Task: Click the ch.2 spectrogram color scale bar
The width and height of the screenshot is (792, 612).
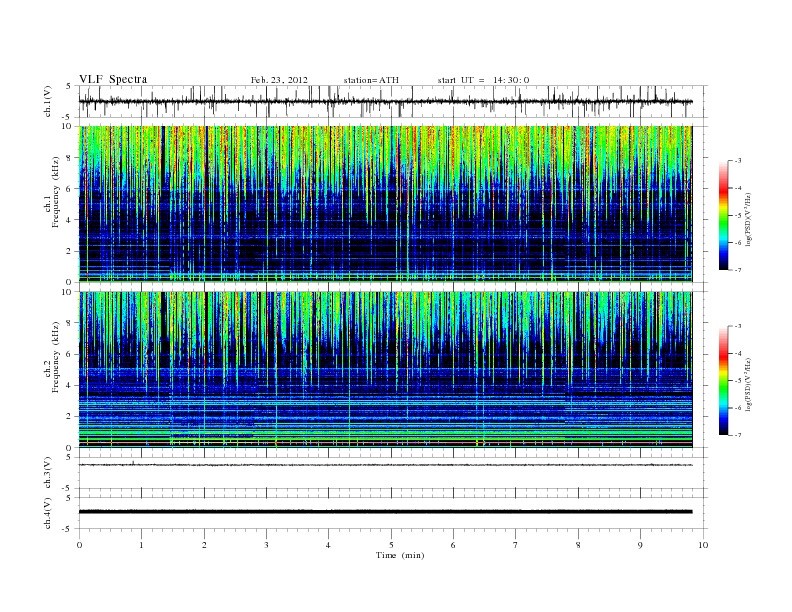Action: point(724,381)
